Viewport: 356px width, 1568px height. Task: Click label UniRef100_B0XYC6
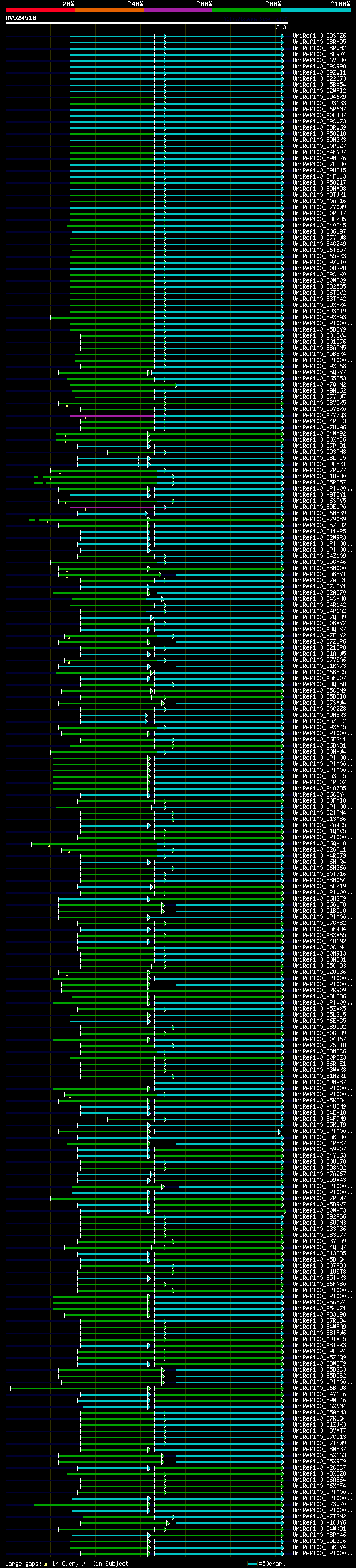[x=319, y=439]
